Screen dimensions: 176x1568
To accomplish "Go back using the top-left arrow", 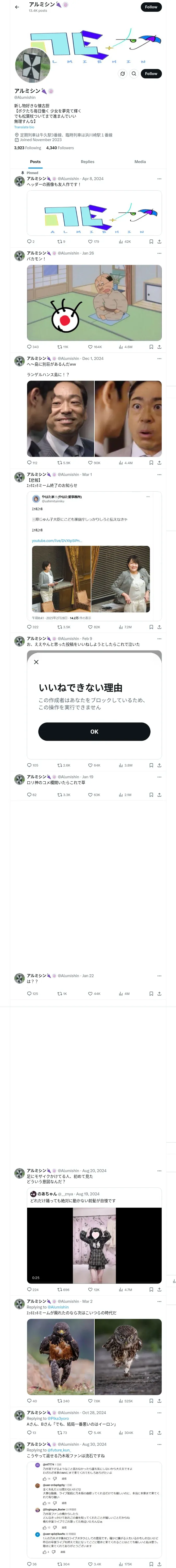I will 17,7.
